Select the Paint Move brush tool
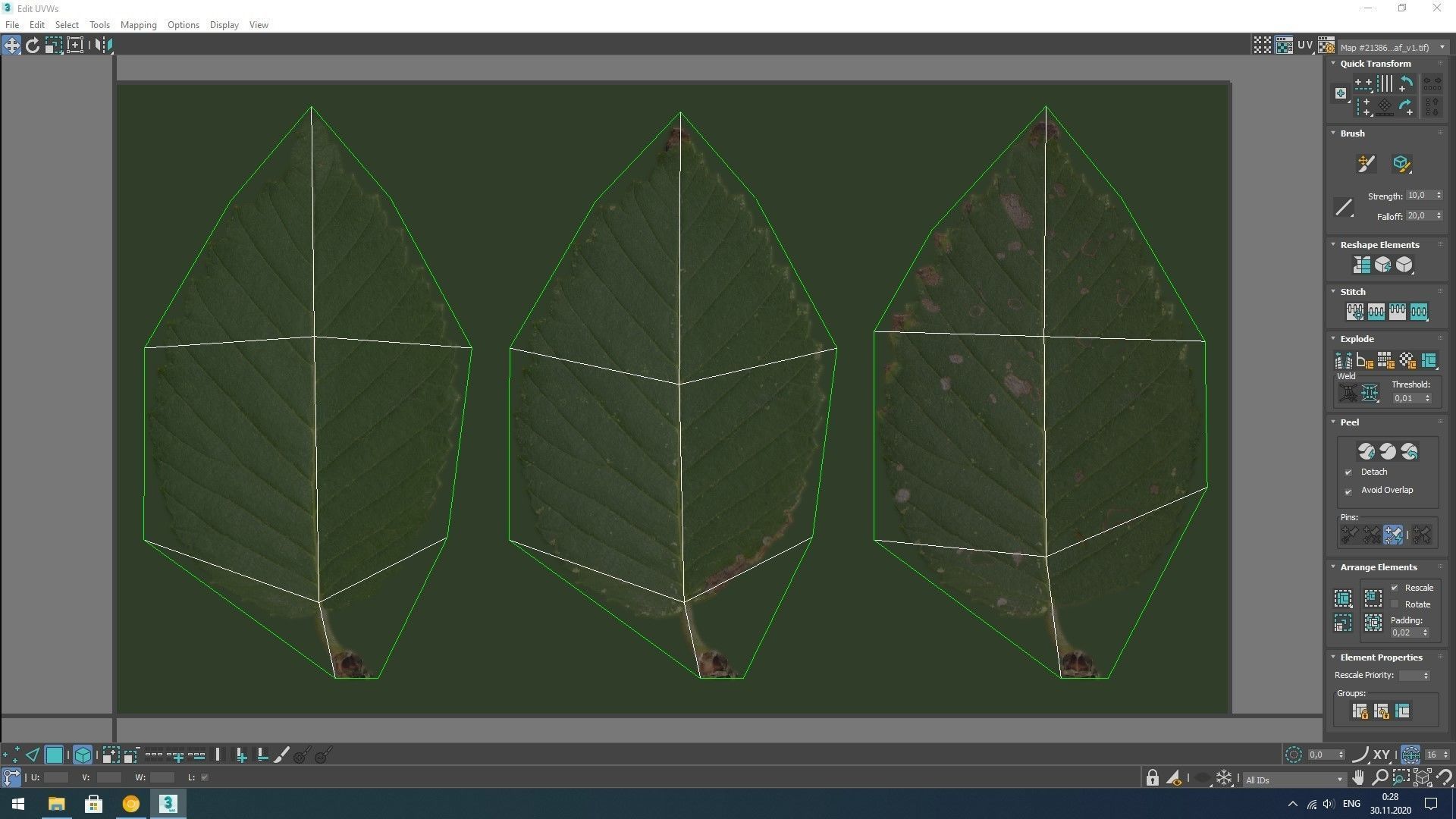Viewport: 1456px width, 819px height. click(1365, 165)
